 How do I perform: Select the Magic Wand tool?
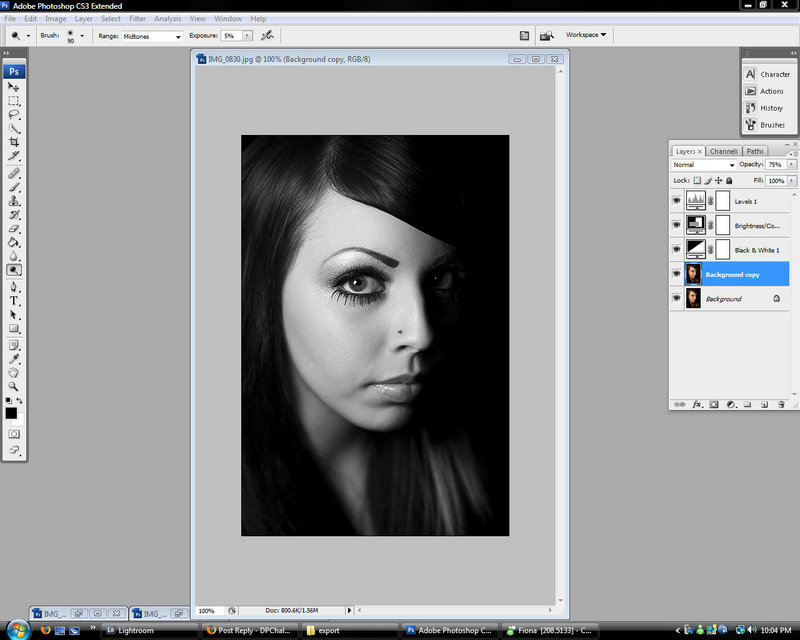pos(14,128)
